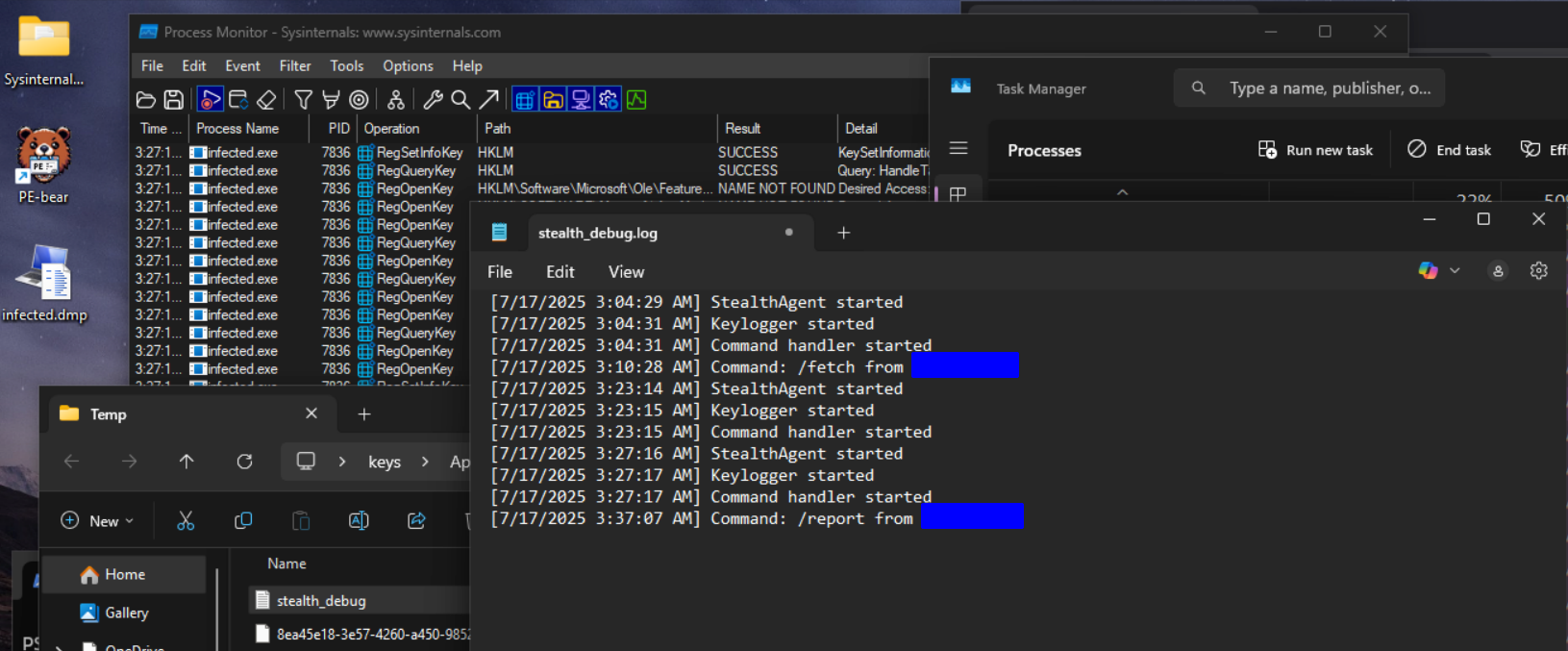The width and height of the screenshot is (1568, 651).
Task: Open the File menu in Process Monitor
Action: pos(152,65)
